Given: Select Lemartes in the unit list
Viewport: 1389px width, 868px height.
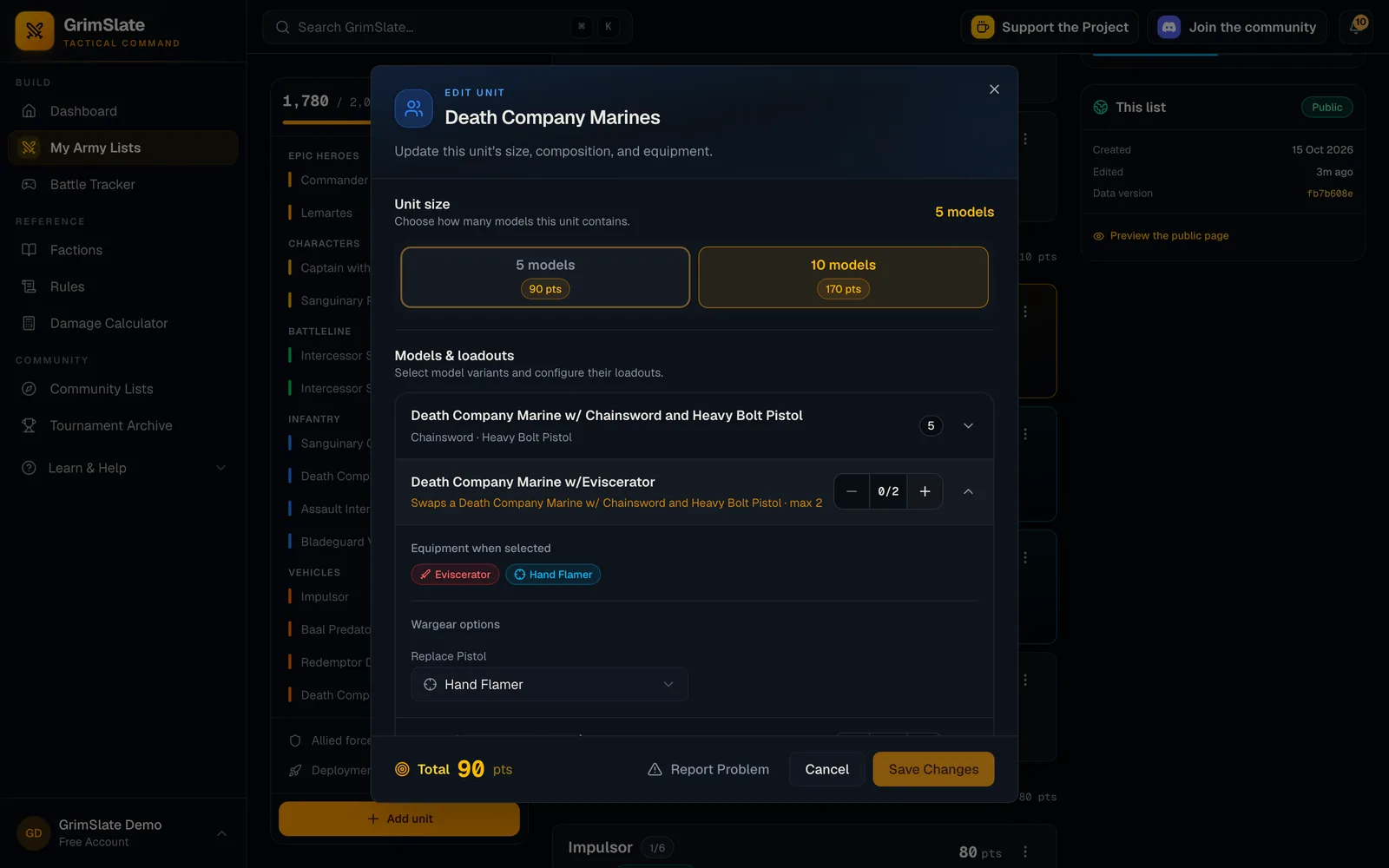Looking at the screenshot, I should (x=326, y=213).
